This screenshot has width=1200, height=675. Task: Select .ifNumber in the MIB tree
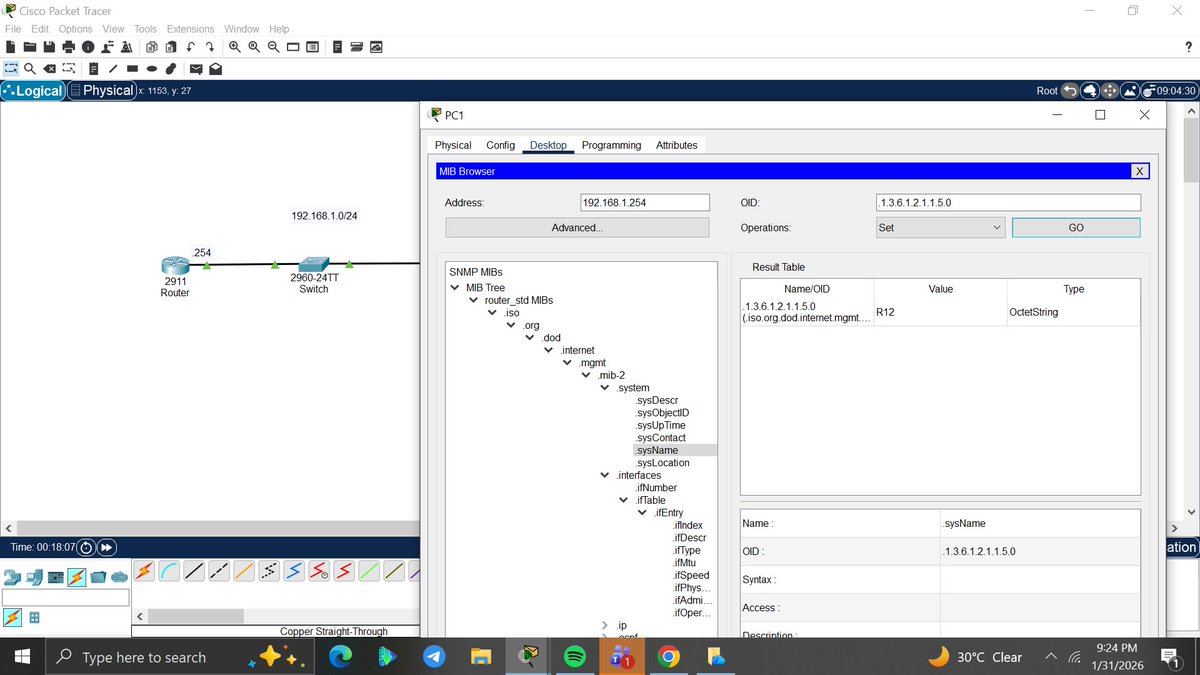pyautogui.click(x=656, y=488)
